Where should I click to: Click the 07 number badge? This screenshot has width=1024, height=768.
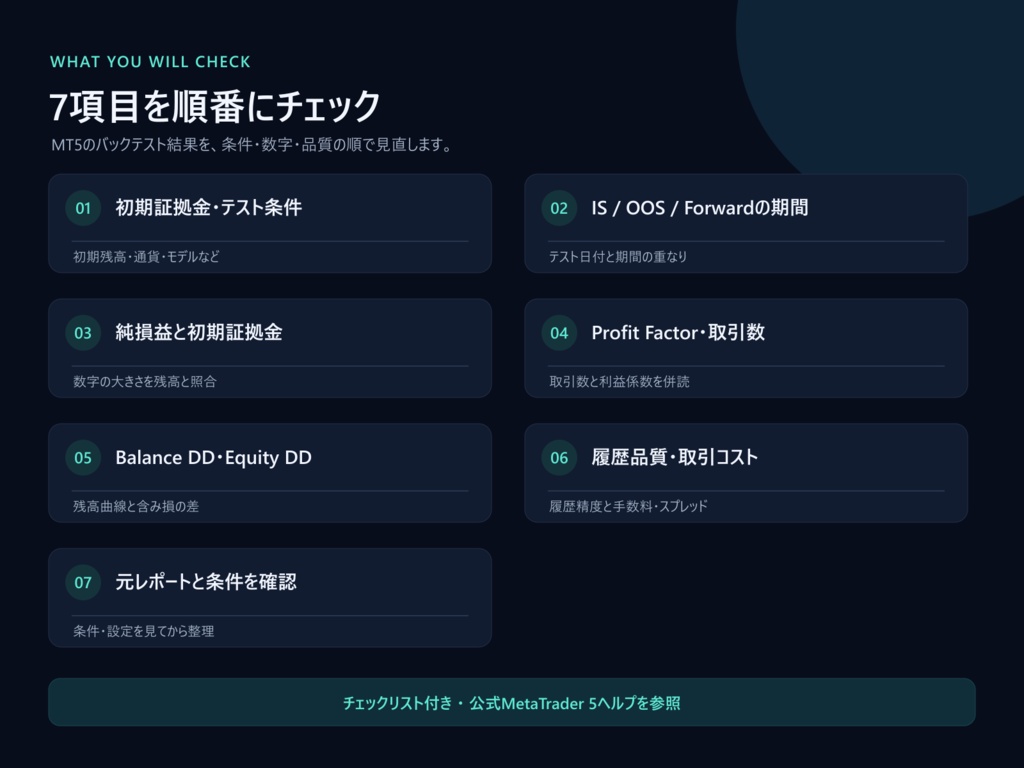(83, 583)
